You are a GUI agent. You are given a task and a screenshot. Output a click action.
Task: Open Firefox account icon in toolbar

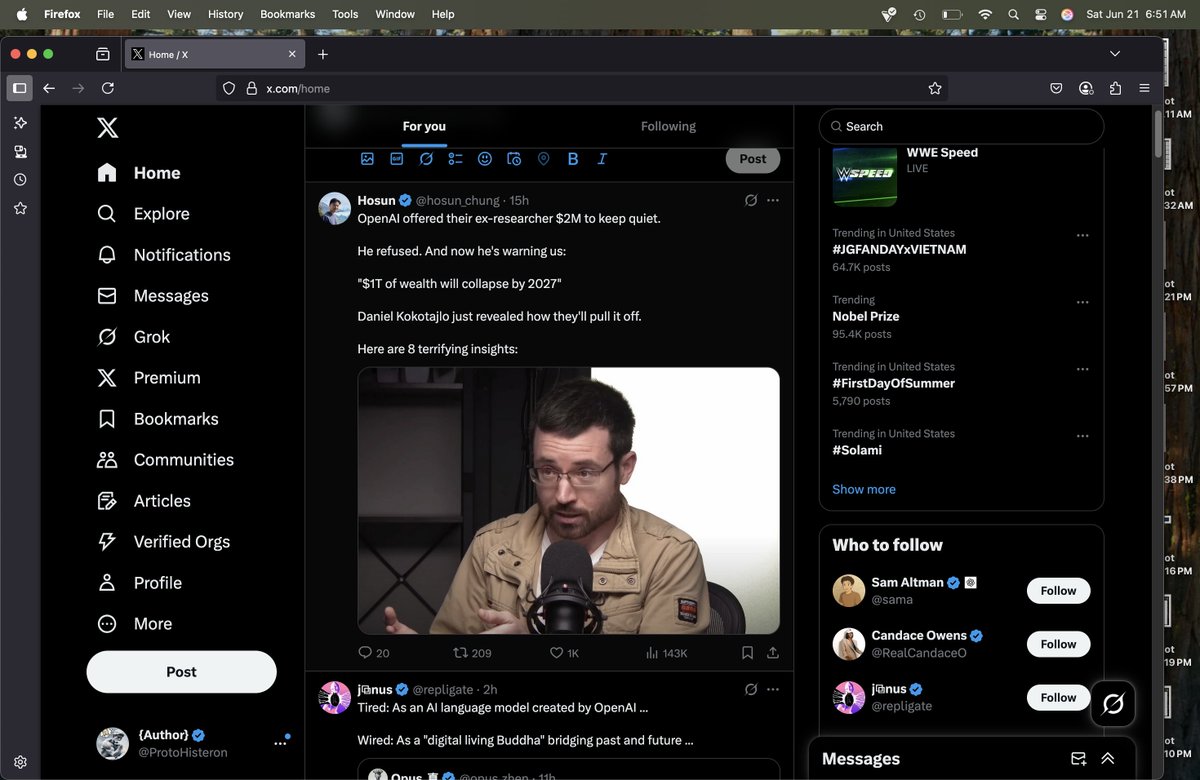tap(1086, 88)
